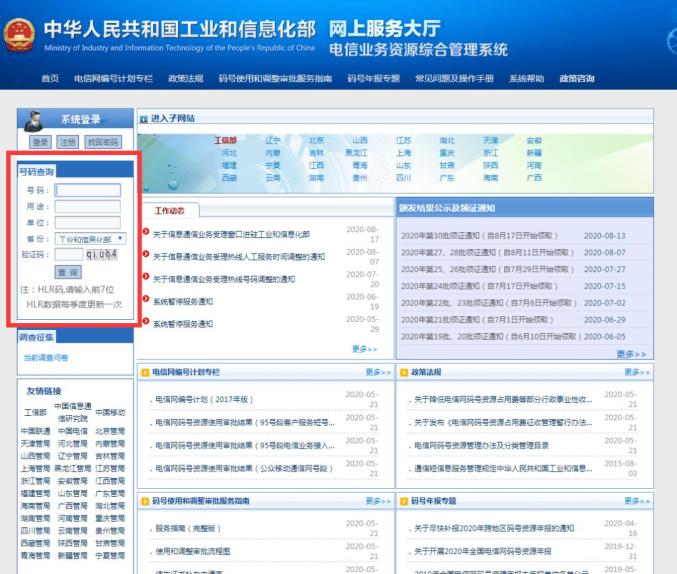The height and width of the screenshot is (574, 677).
Task: Click the yellow icon beside 码号年报专题 section
Action: click(x=404, y=501)
